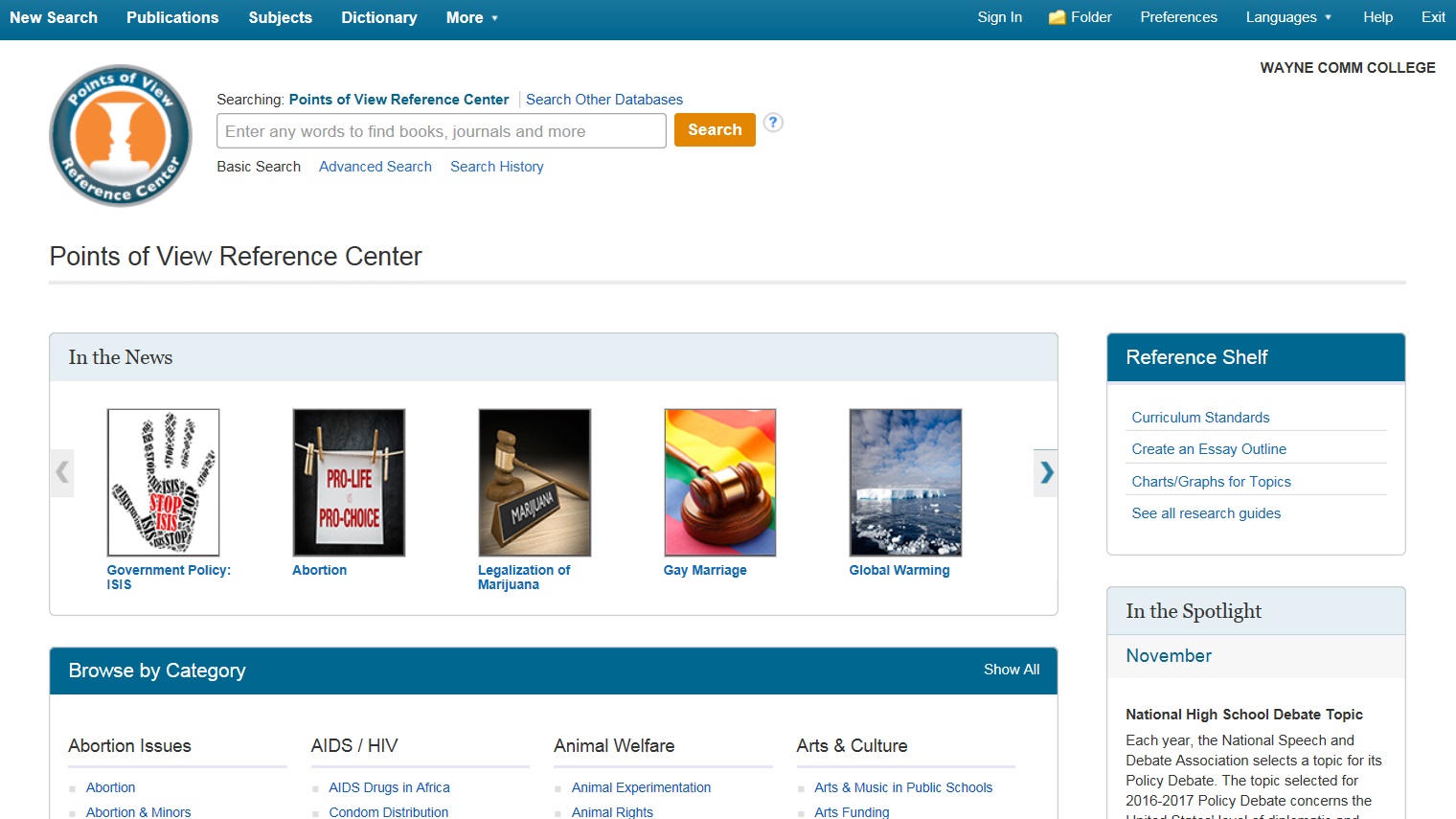The width and height of the screenshot is (1456, 819).
Task: Click Animal Experimentation link
Action: click(642, 787)
